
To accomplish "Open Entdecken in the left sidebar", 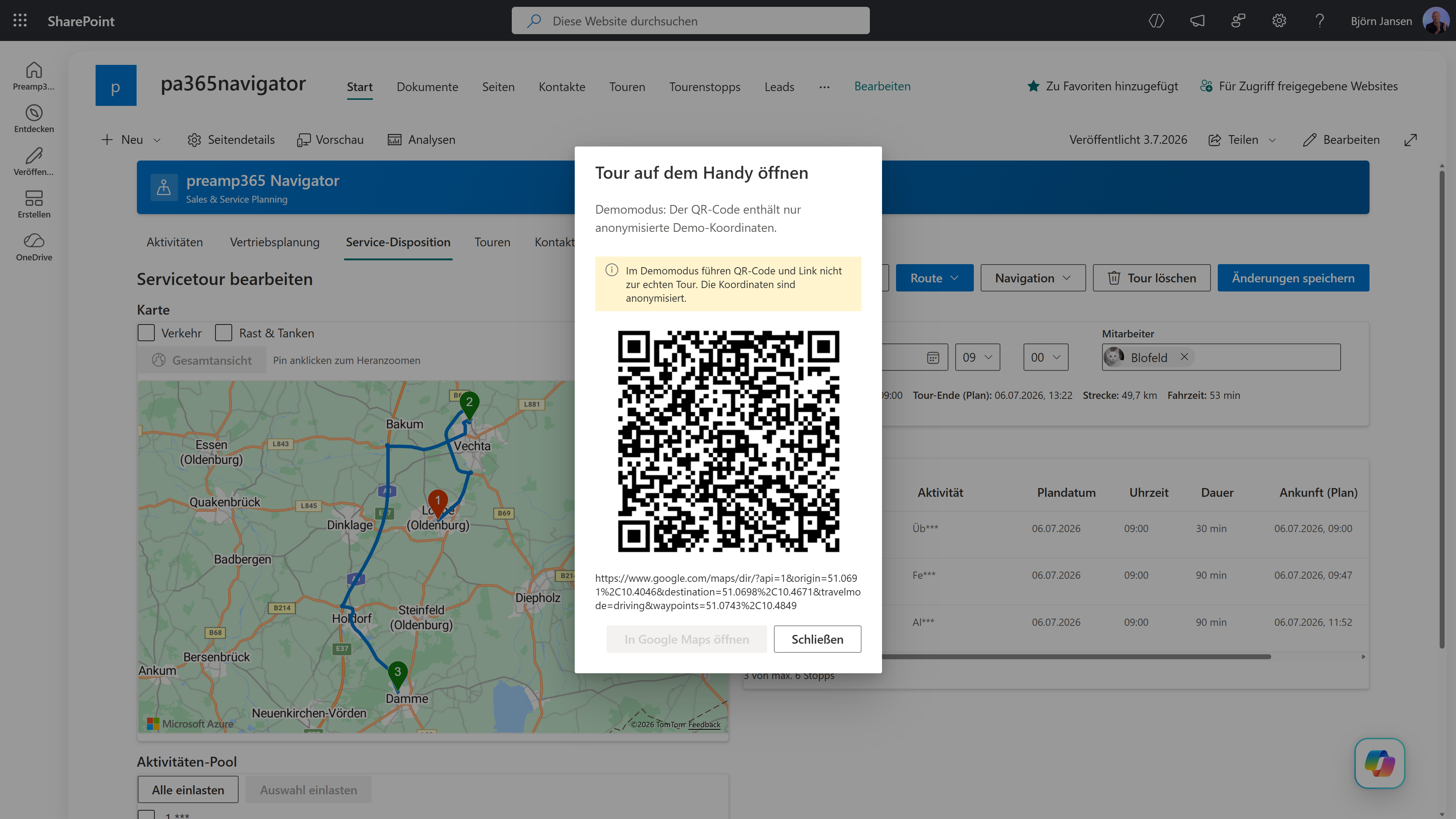I will (34, 119).
